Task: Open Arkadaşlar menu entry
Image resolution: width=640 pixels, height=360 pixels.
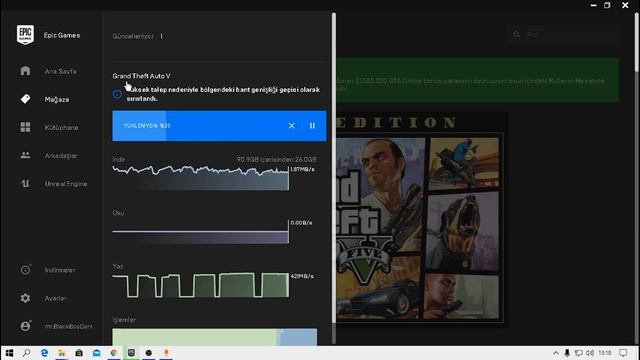Action: click(61, 156)
